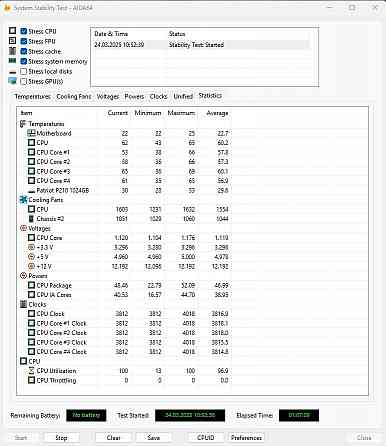Click the Patriot P210 1024GB drive icon
386x446 pixels.
(31, 191)
